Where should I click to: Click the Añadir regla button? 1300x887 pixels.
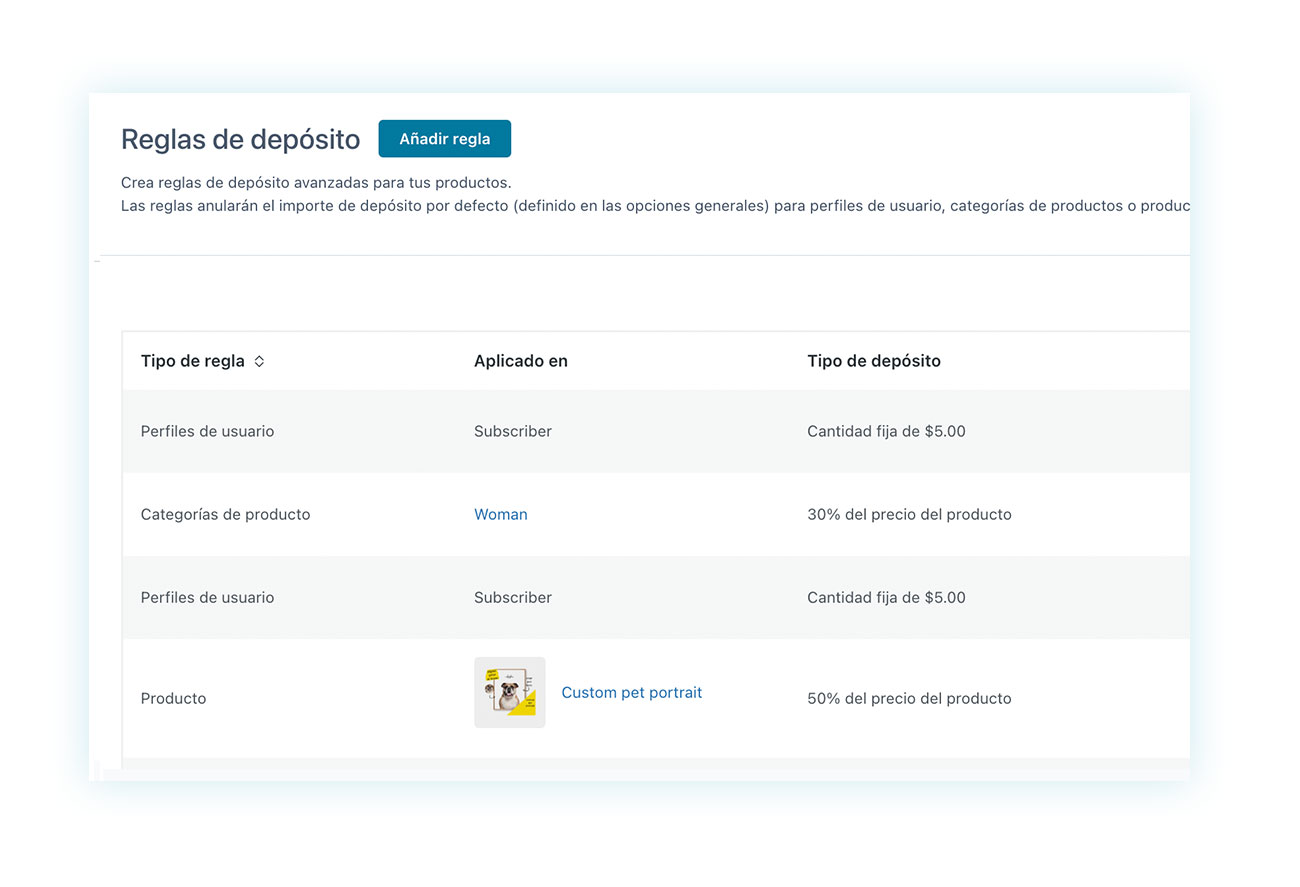click(x=444, y=139)
